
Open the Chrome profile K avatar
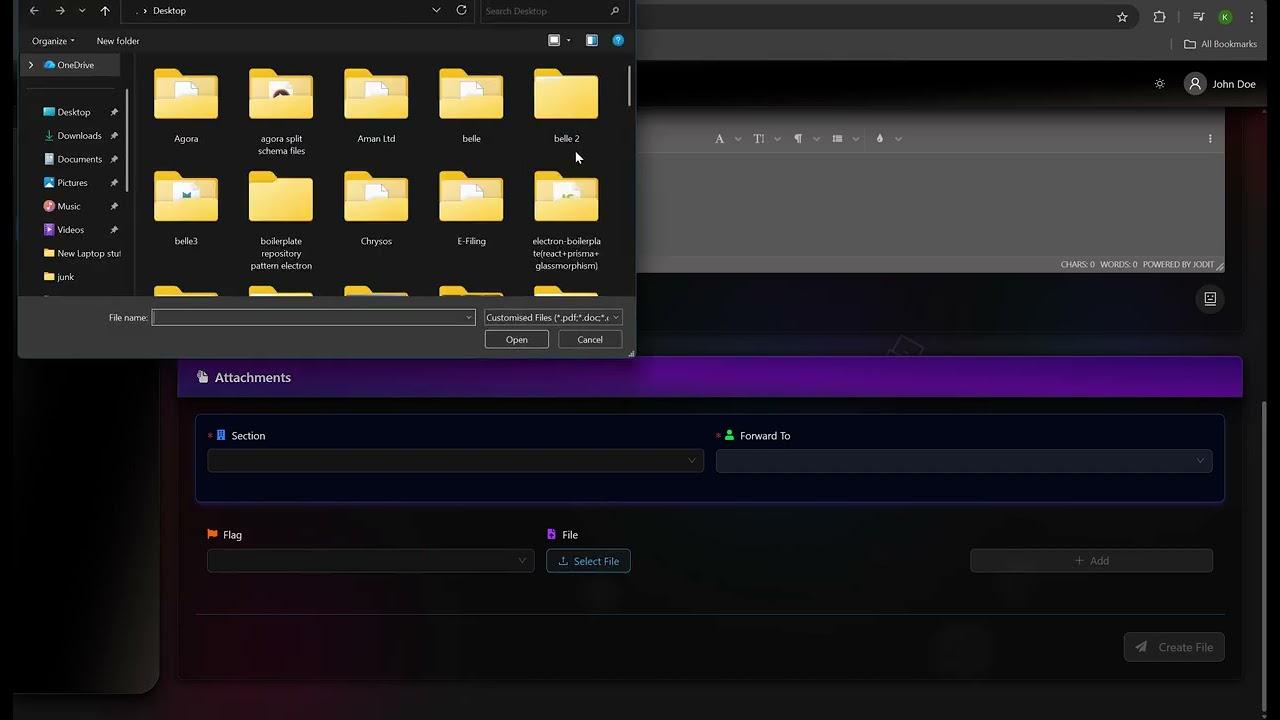point(1225,17)
